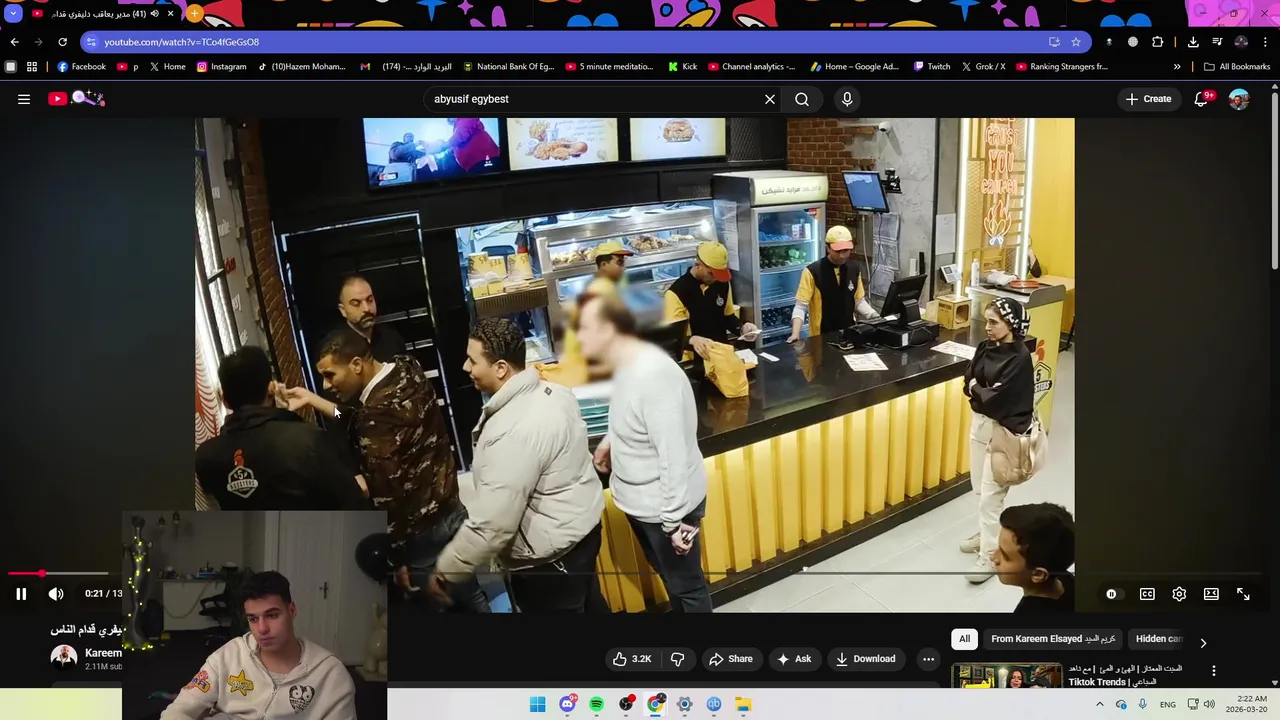Open more actions three-dot menu
Image resolution: width=1280 pixels, height=720 pixels.
928,659
